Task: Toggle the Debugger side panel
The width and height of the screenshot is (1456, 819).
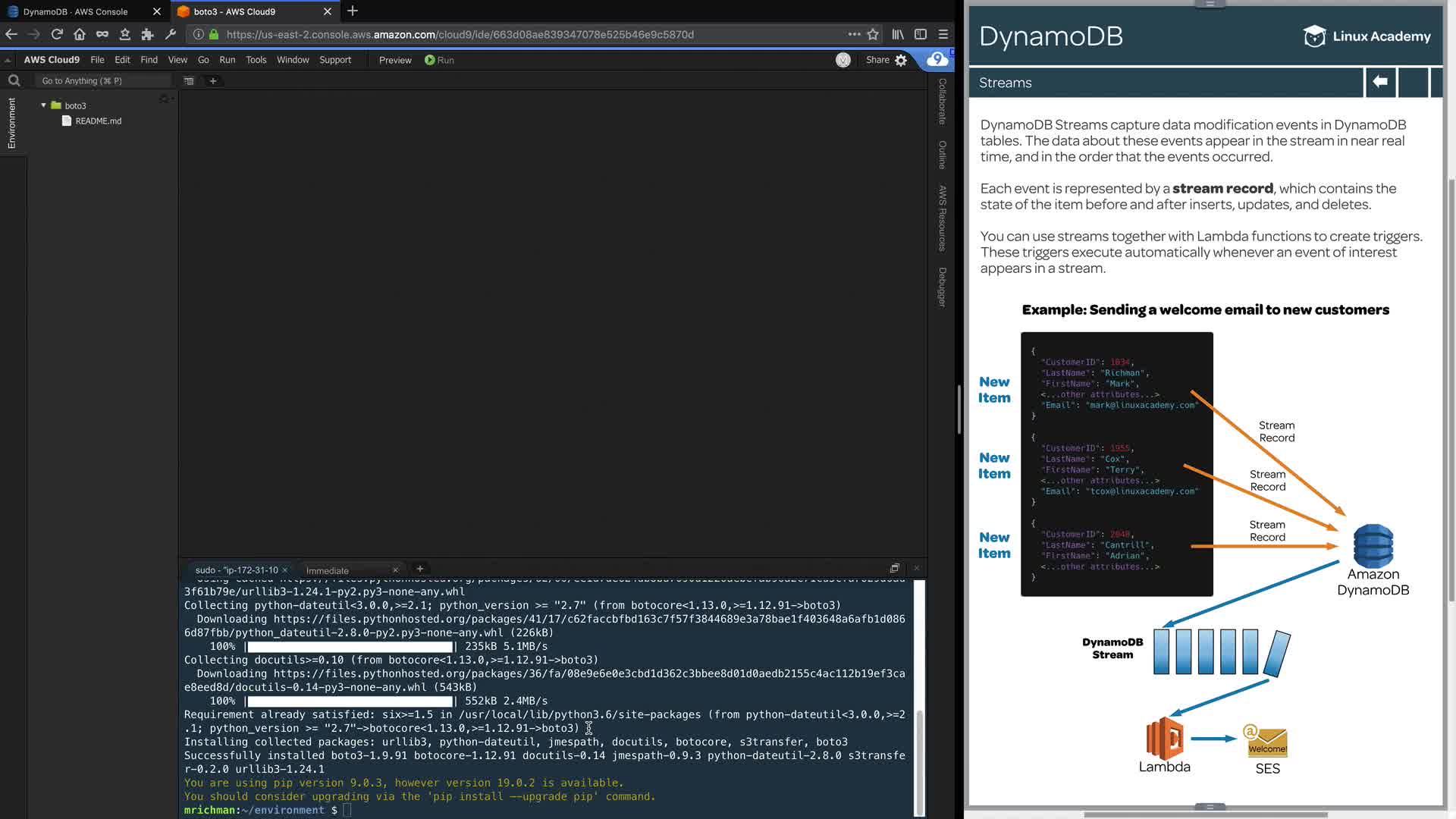Action: click(943, 287)
